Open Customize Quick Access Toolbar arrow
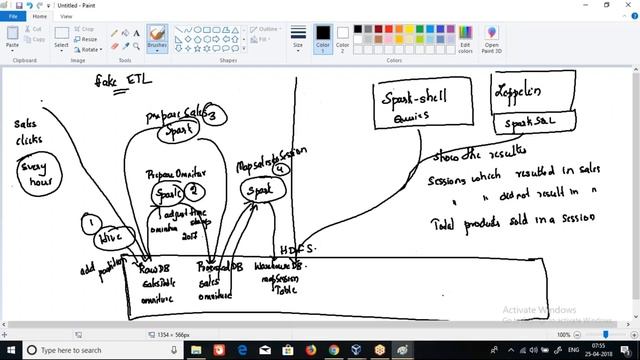Image resolution: width=640 pixels, height=360 pixels. click(49, 6)
